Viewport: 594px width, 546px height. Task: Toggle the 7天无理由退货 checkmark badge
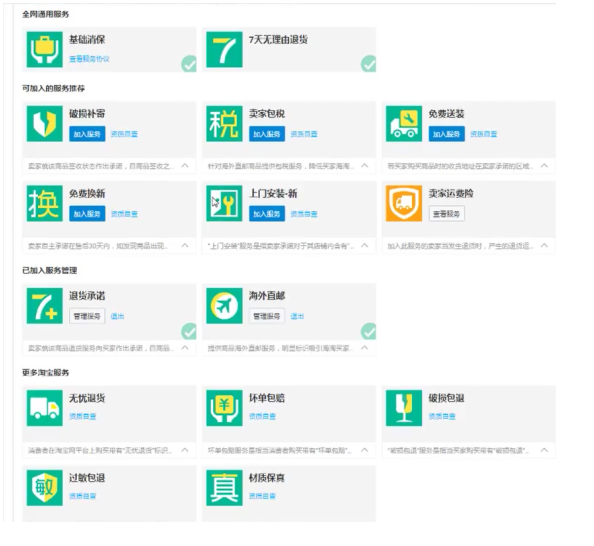368,64
